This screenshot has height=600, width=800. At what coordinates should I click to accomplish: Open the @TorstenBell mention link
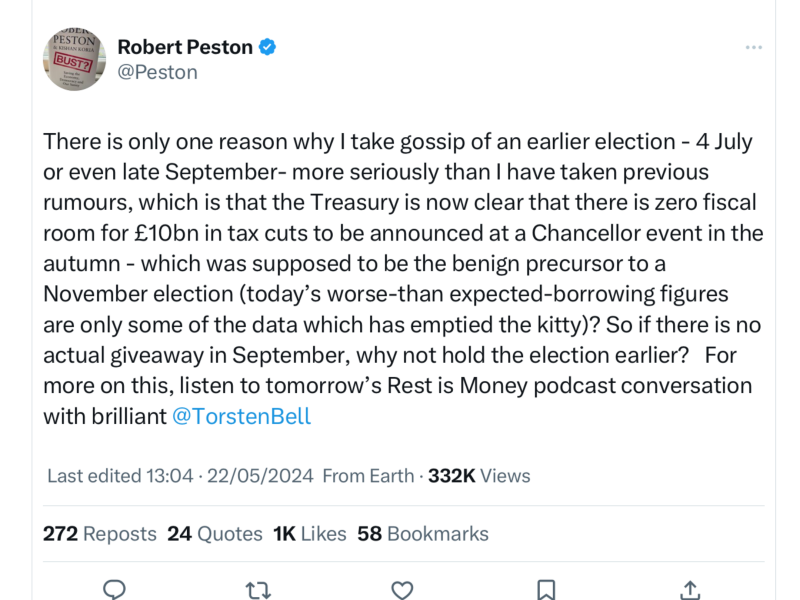[241, 416]
